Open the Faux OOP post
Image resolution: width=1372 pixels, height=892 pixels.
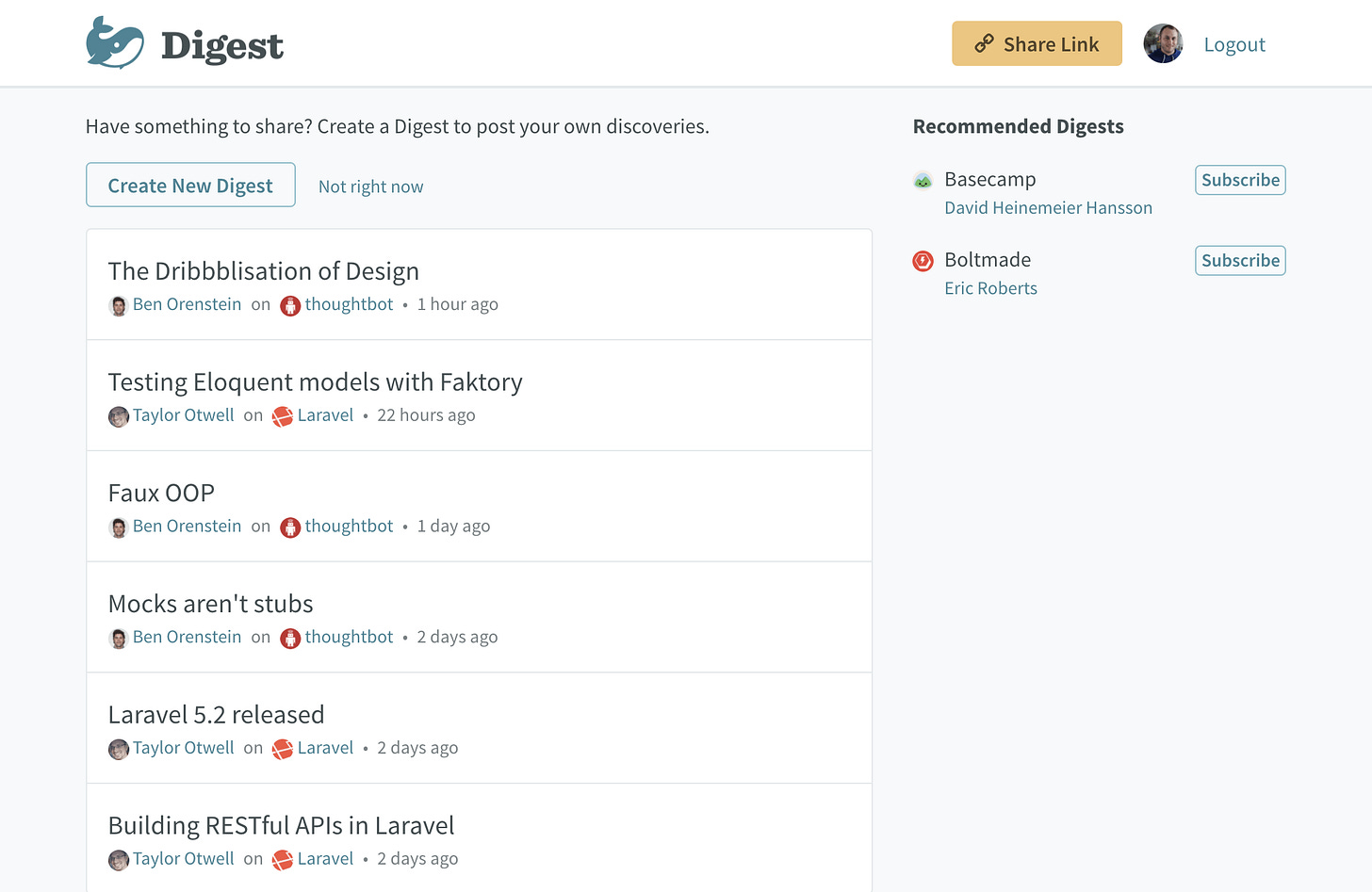(161, 494)
